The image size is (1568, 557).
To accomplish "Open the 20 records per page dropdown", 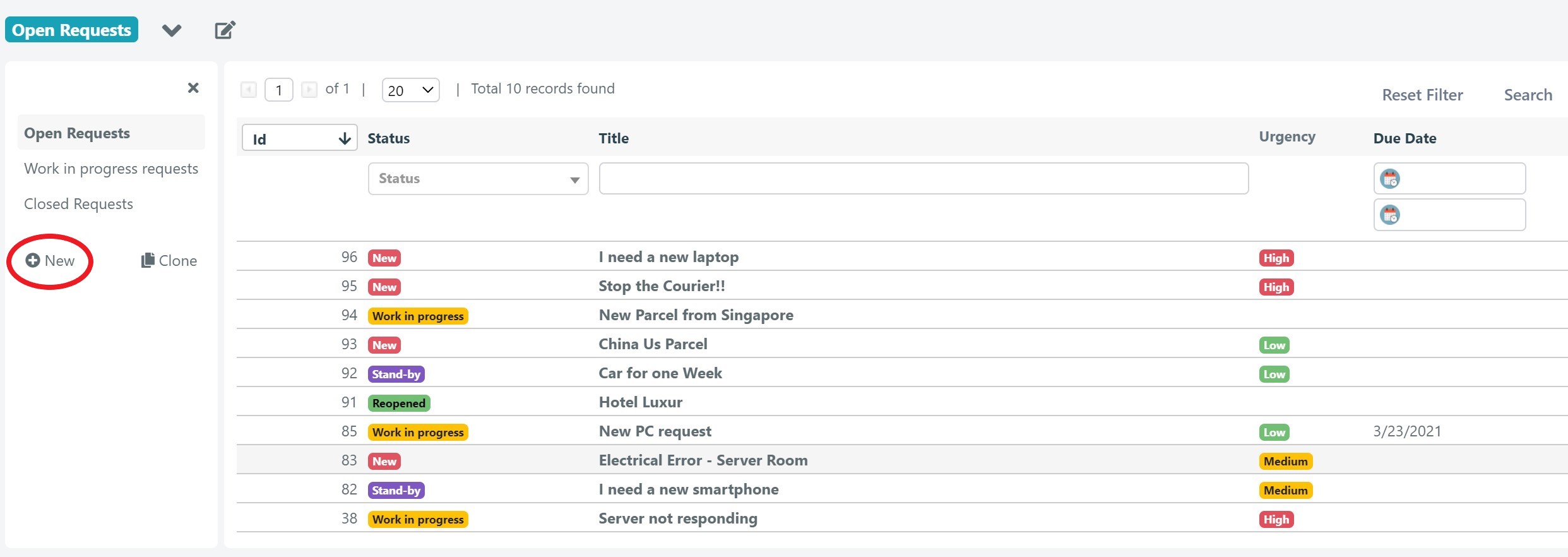I will click(x=411, y=90).
